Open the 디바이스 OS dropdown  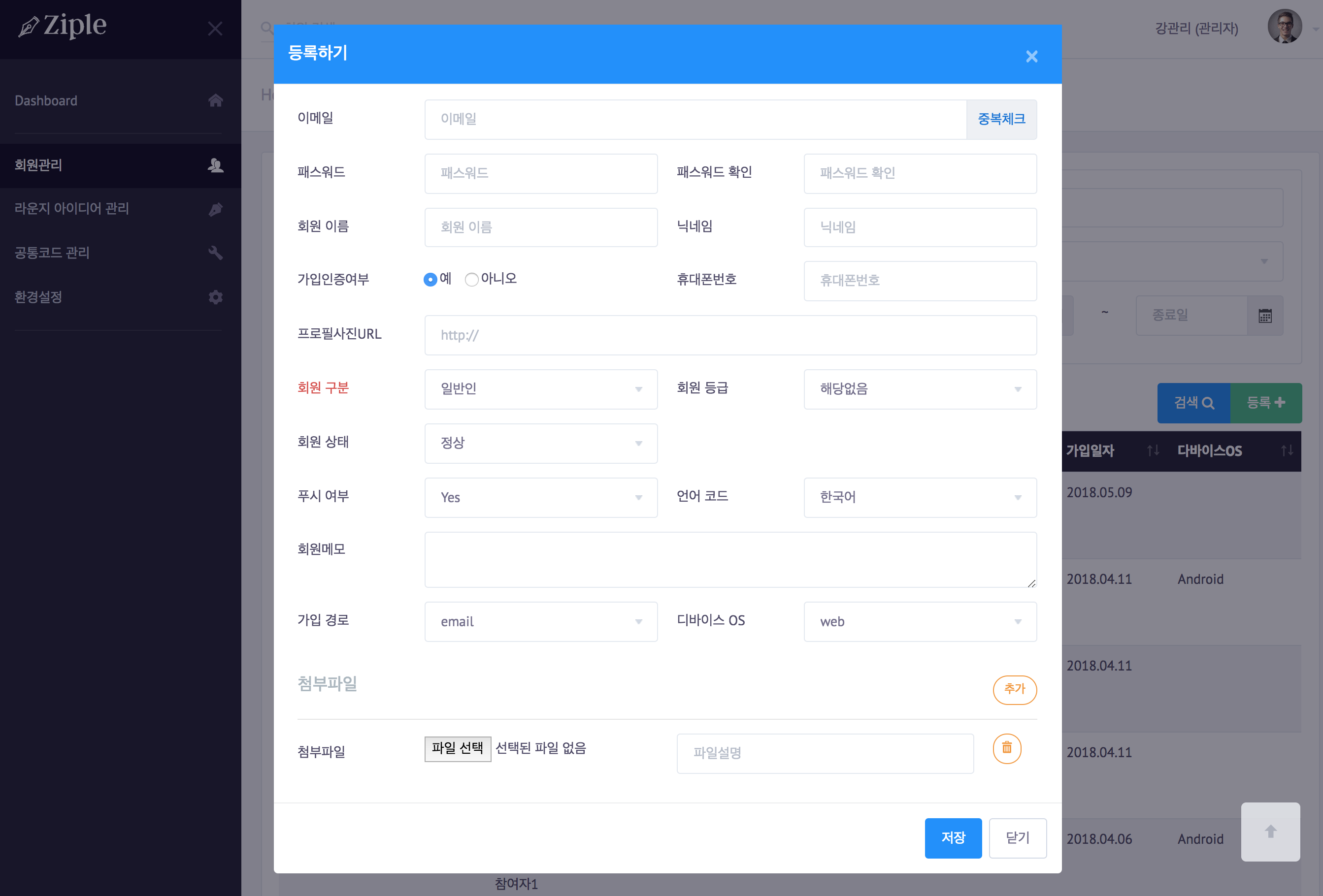tap(920, 621)
